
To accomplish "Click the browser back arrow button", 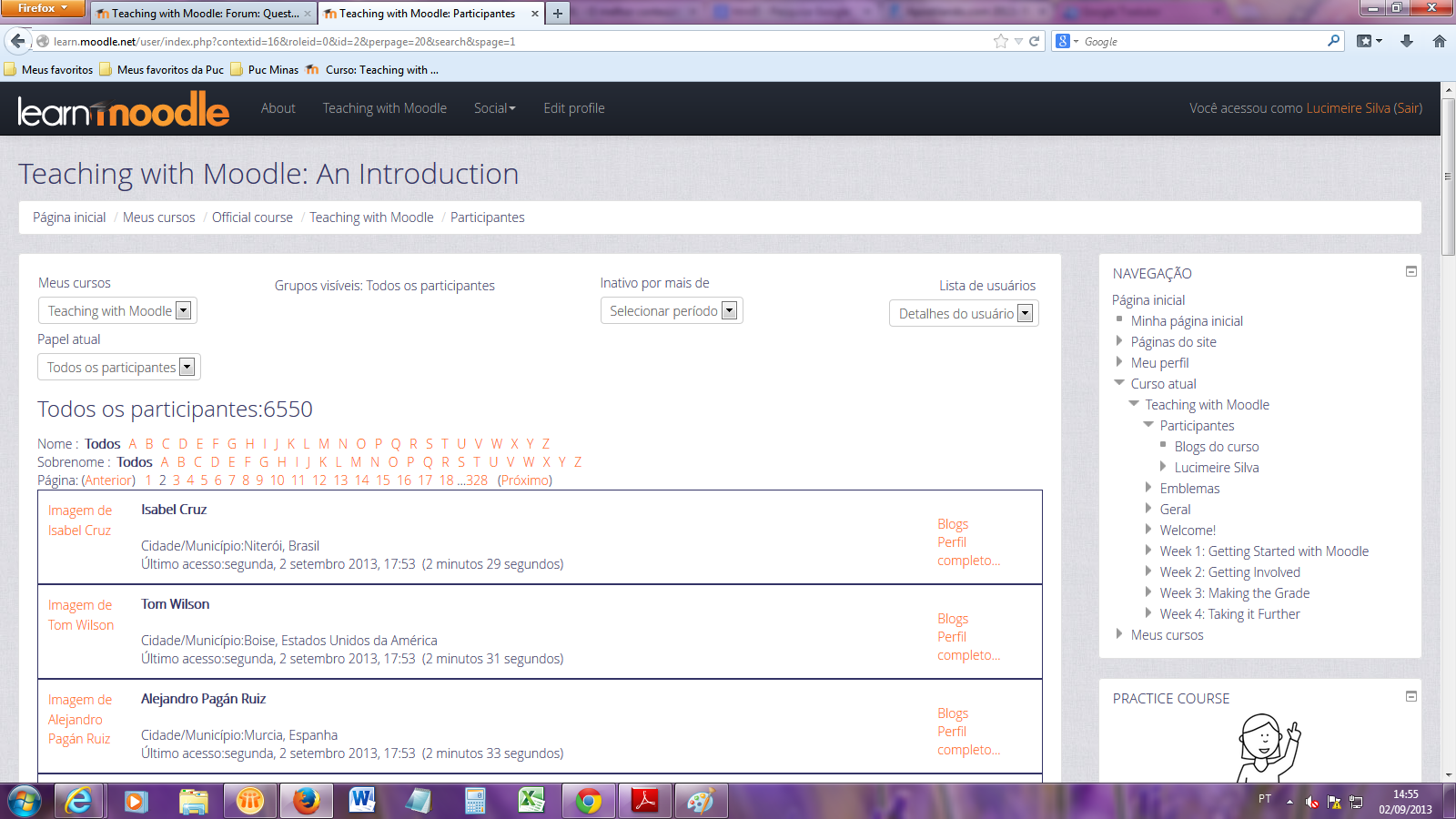I will (17, 41).
